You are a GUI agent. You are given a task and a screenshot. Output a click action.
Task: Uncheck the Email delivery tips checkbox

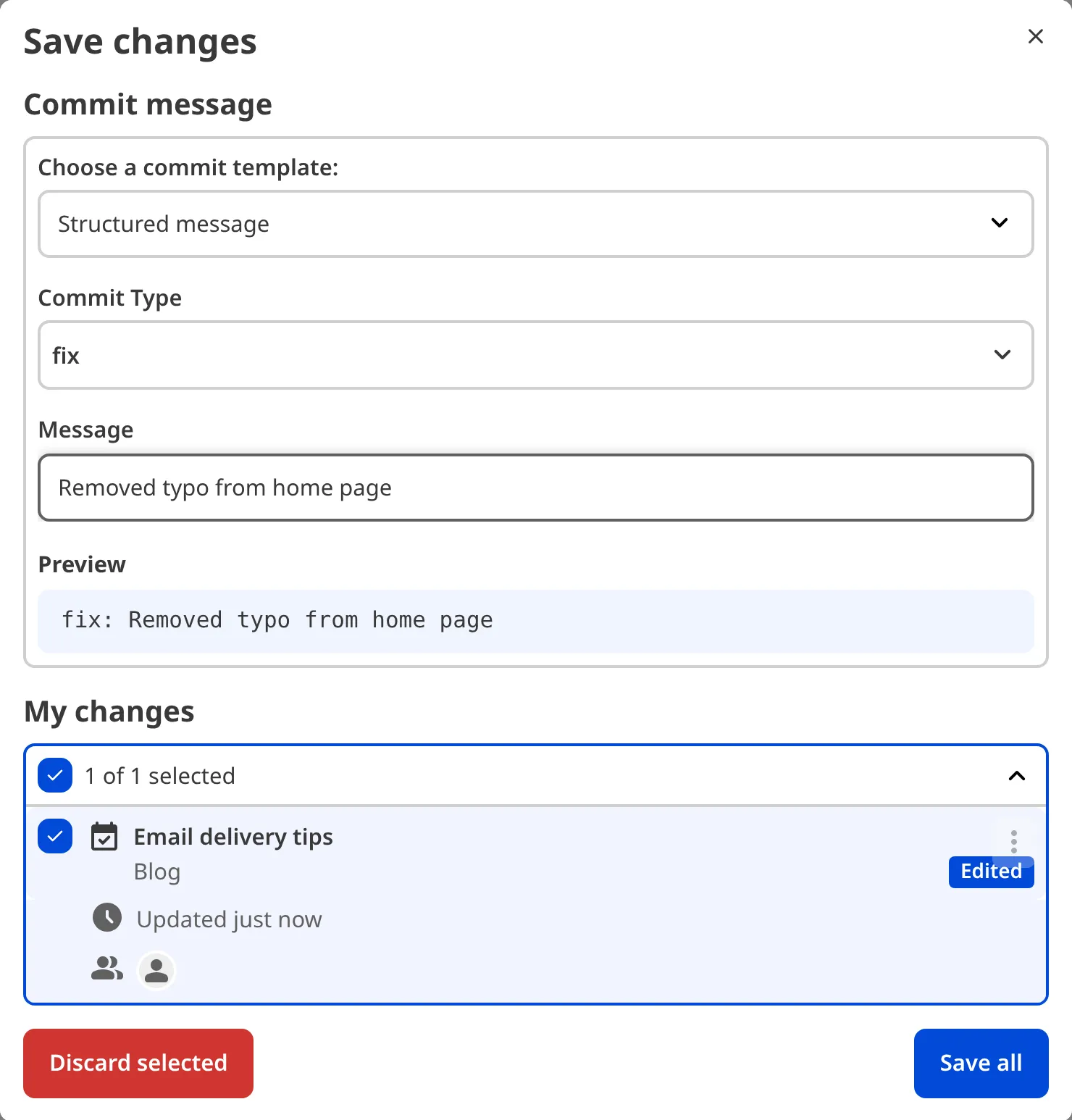(55, 836)
